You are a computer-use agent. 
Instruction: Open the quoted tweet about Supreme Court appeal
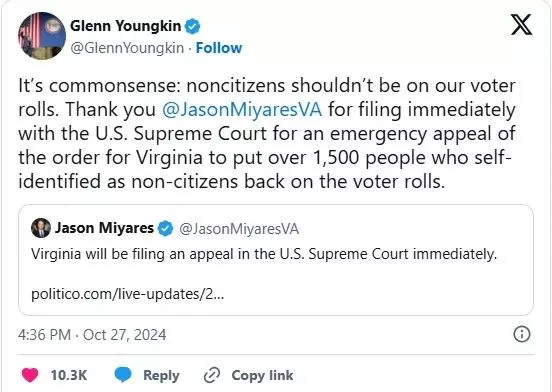pos(276,260)
